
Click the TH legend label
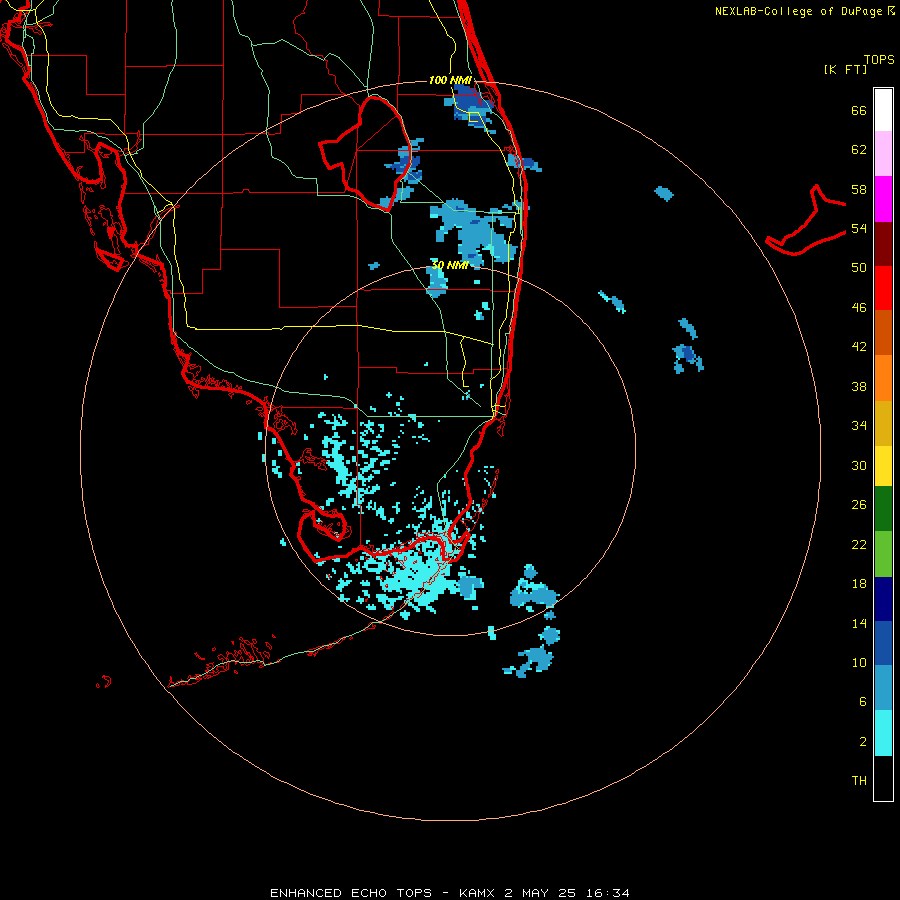[859, 781]
